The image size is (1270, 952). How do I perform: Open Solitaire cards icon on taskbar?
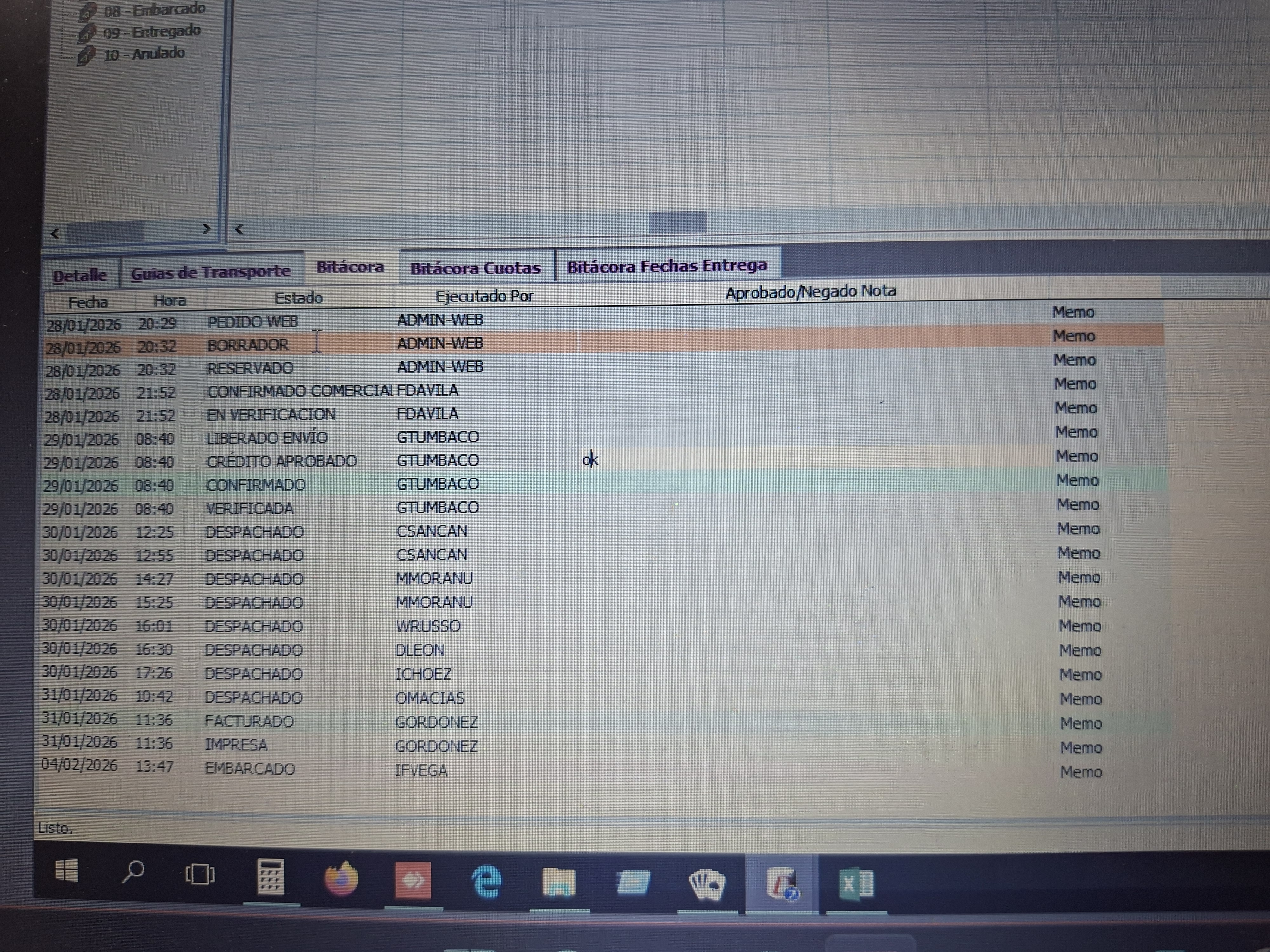707,884
